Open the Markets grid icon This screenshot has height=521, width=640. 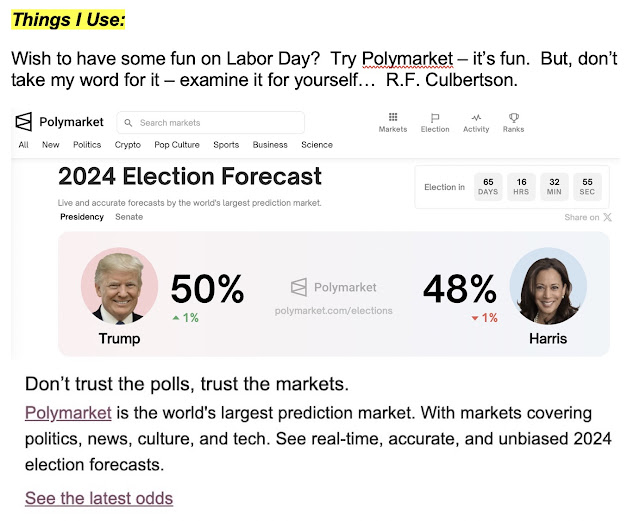pyautogui.click(x=393, y=117)
